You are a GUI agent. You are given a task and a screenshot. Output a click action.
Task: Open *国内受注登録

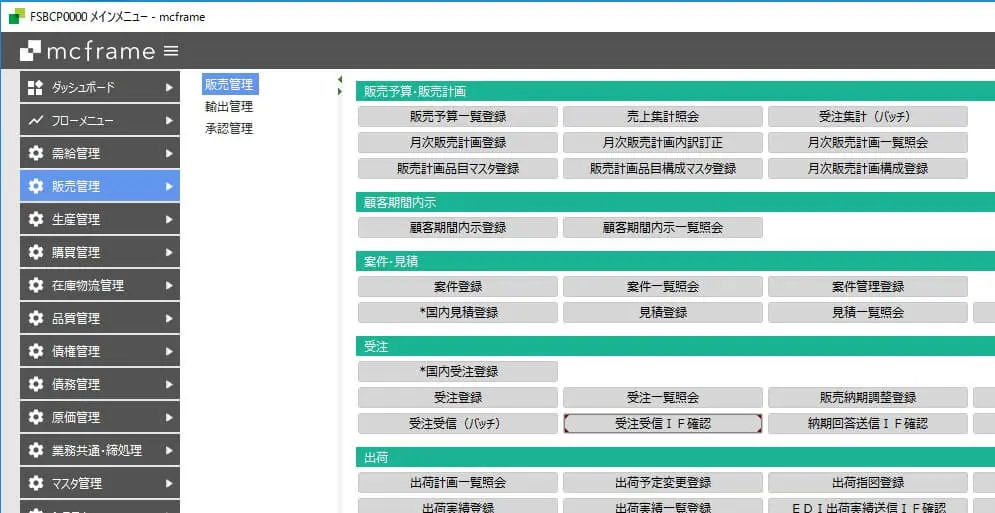click(458, 372)
